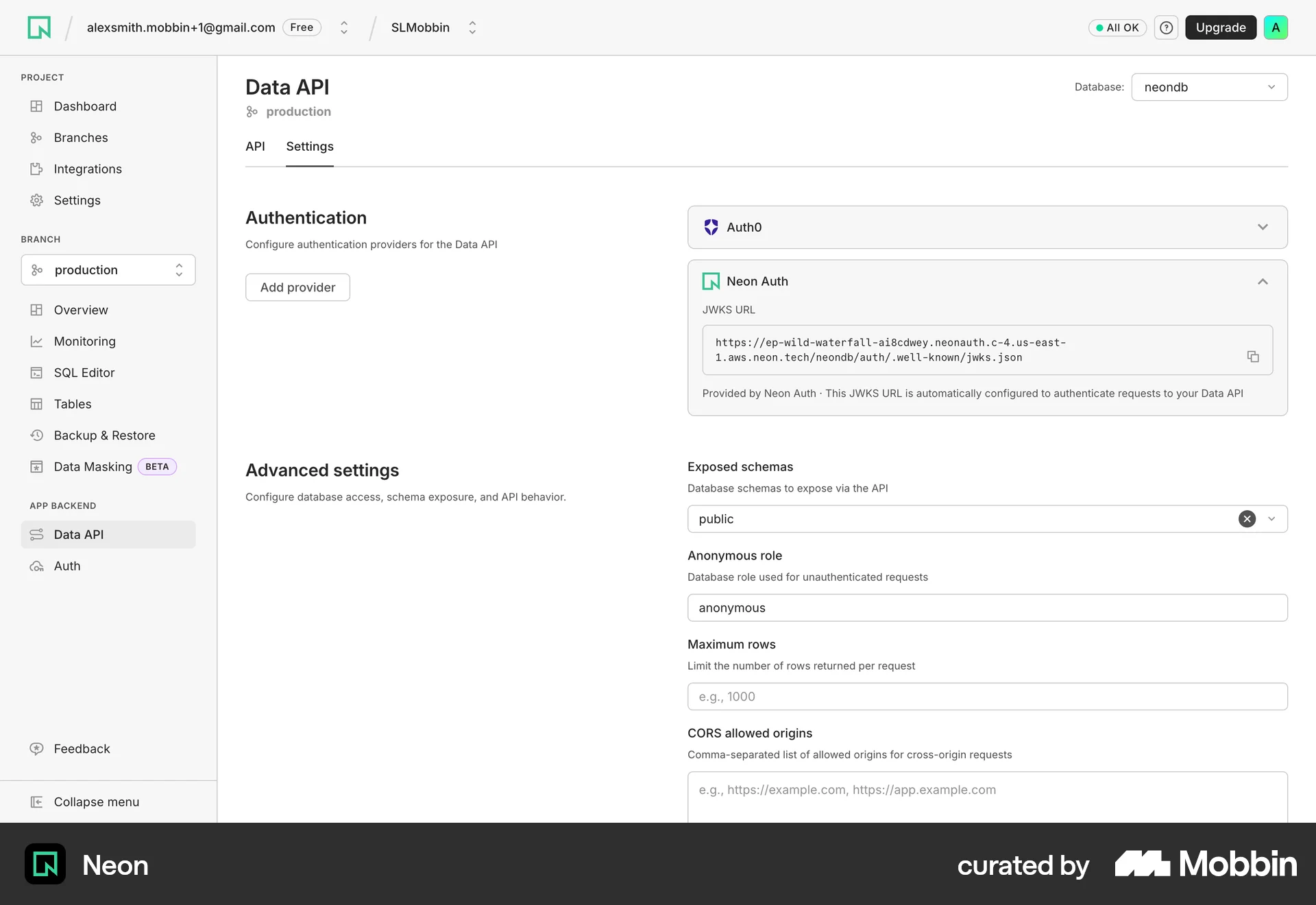Open Backup & Restore page
Screen dimensions: 1316x905
108,435
